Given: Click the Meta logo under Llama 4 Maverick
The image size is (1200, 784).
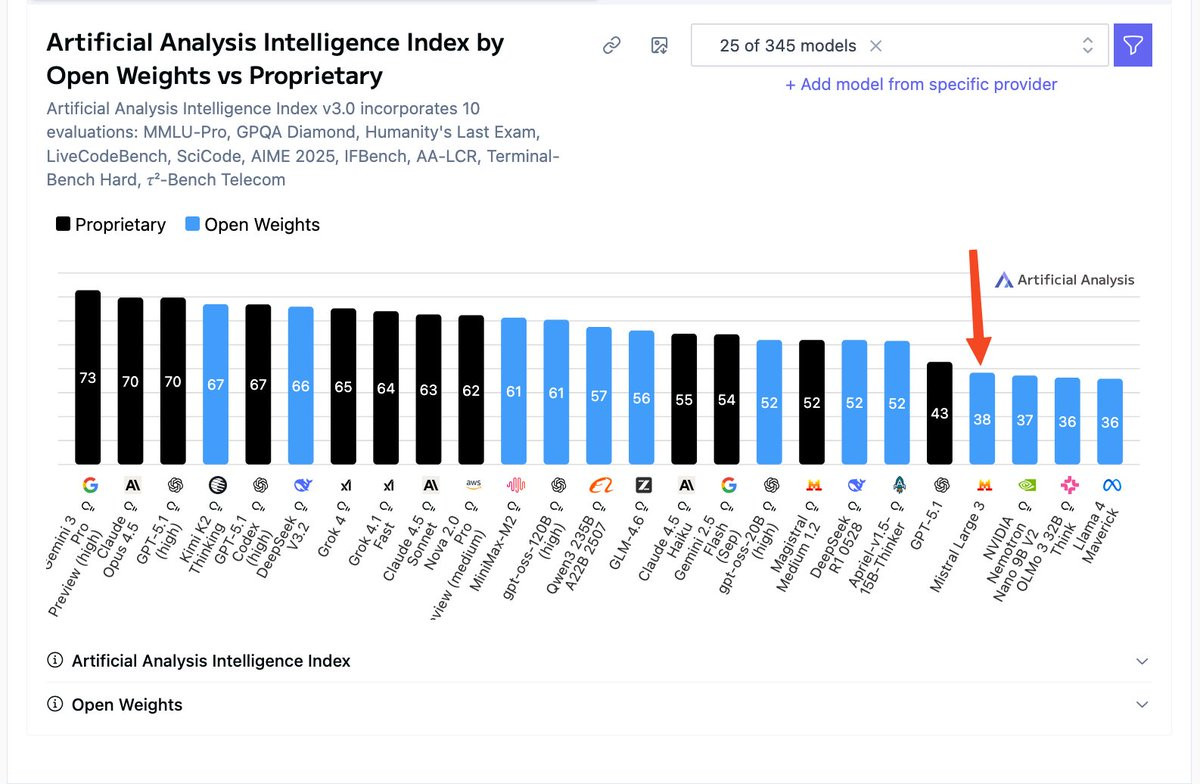Looking at the screenshot, I should point(1110,485).
